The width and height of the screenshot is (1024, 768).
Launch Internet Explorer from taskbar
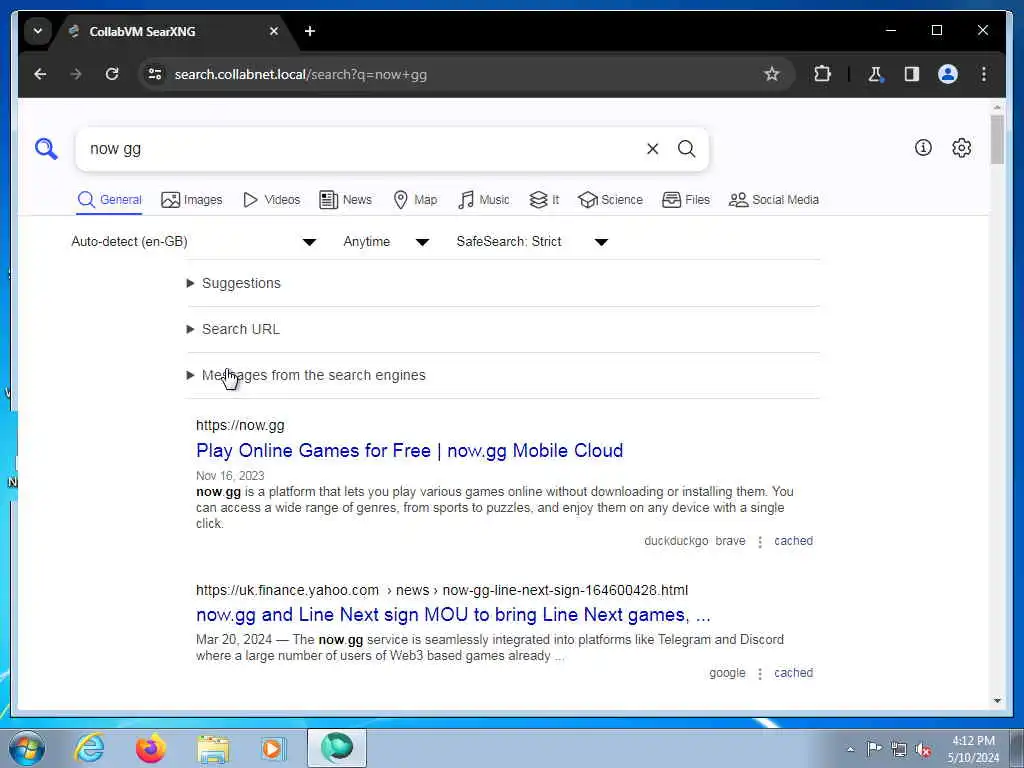tap(89, 748)
